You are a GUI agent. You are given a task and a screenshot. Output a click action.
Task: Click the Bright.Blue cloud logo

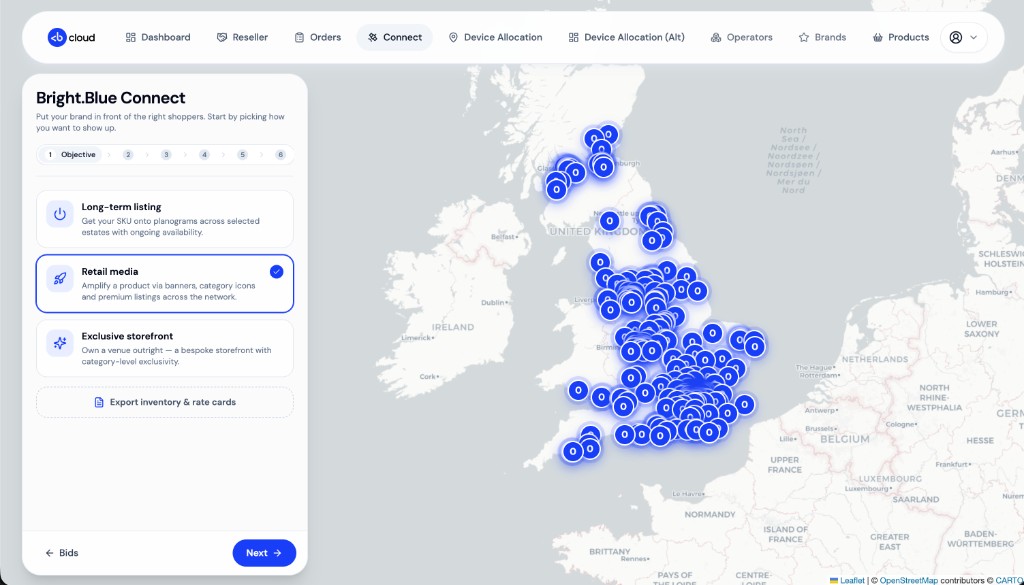tap(71, 37)
